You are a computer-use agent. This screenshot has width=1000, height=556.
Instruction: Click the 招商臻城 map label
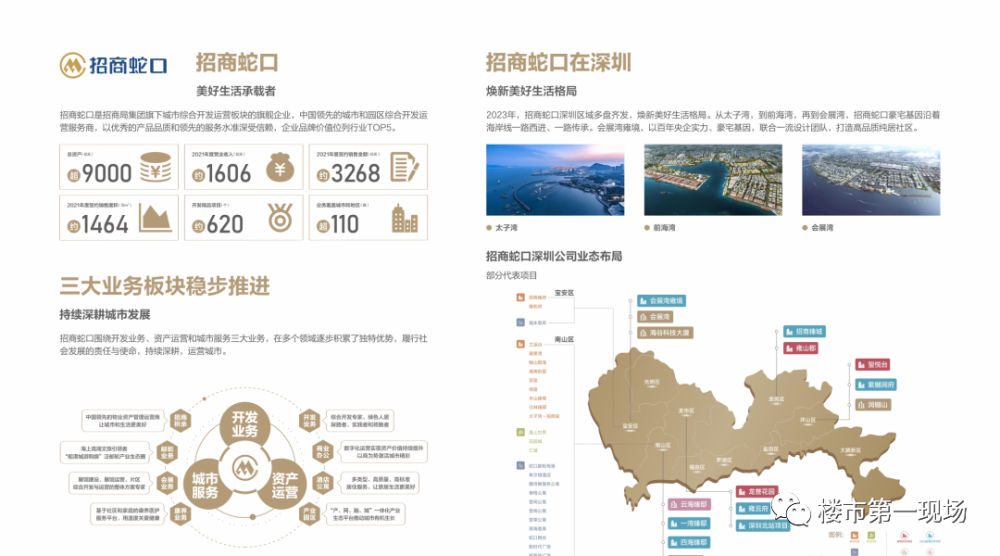(804, 332)
